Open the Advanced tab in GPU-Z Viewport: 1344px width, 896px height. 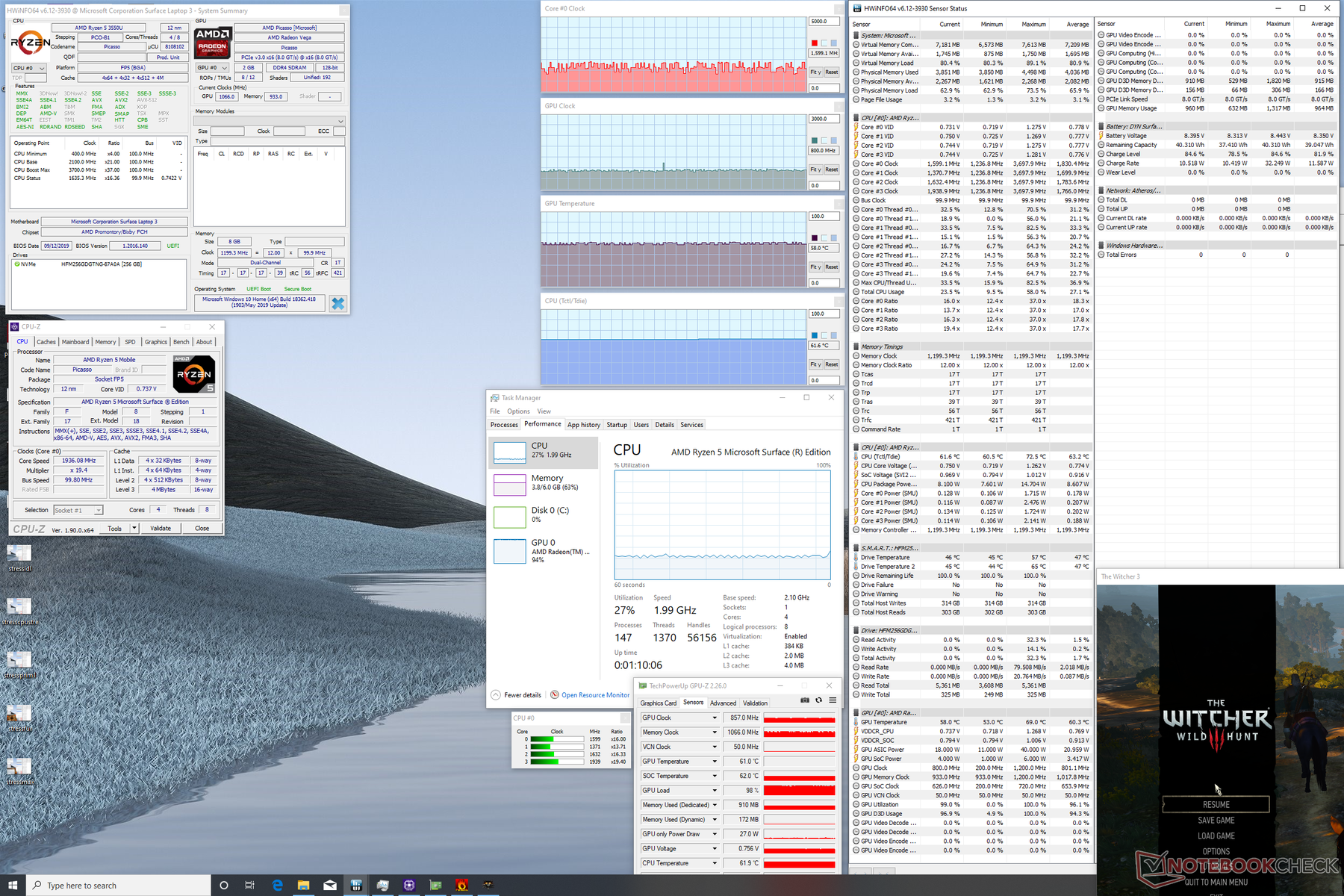pyautogui.click(x=723, y=703)
